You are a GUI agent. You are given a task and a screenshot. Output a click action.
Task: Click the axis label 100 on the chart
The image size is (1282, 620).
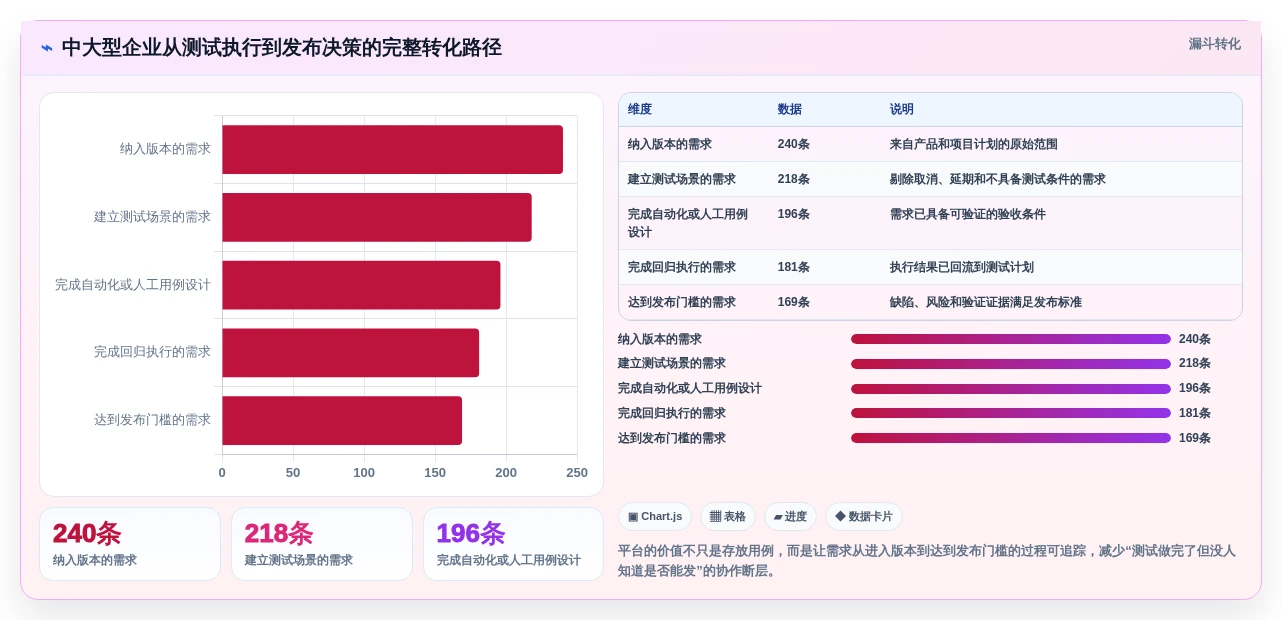(364, 473)
